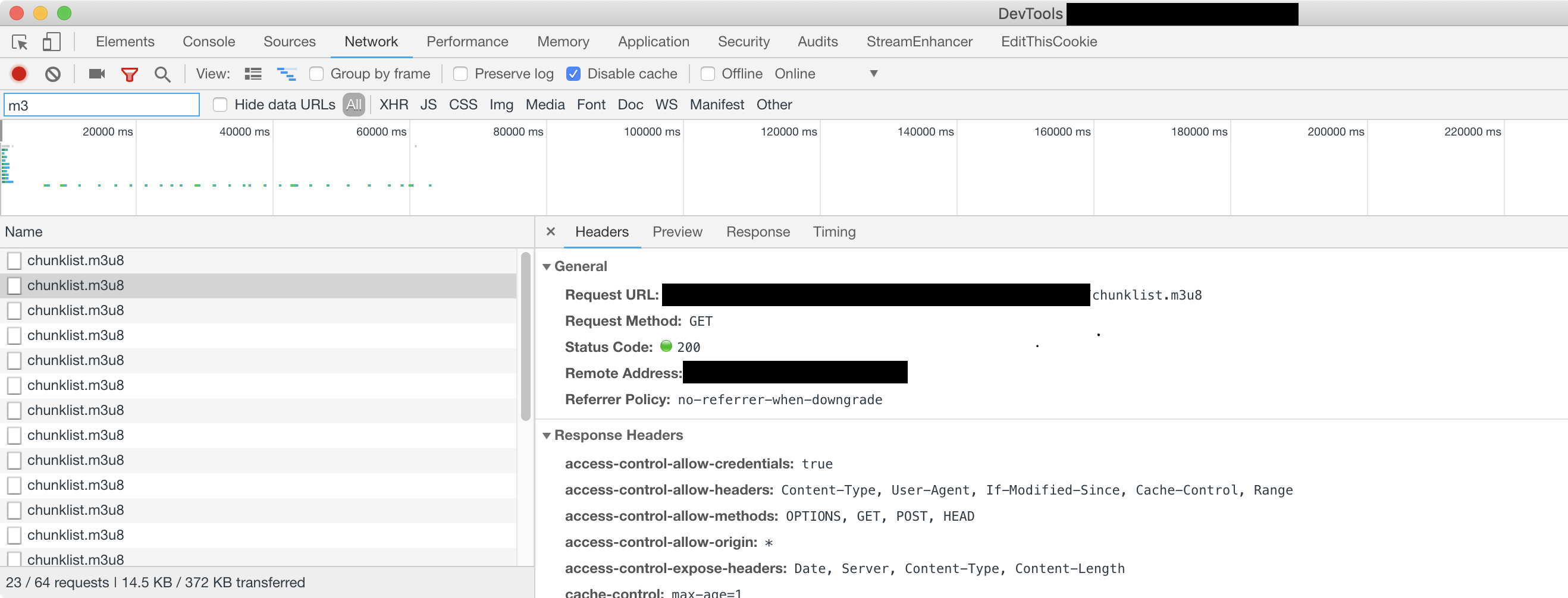
Task: Clear the network log with clear icon
Action: 53,74
